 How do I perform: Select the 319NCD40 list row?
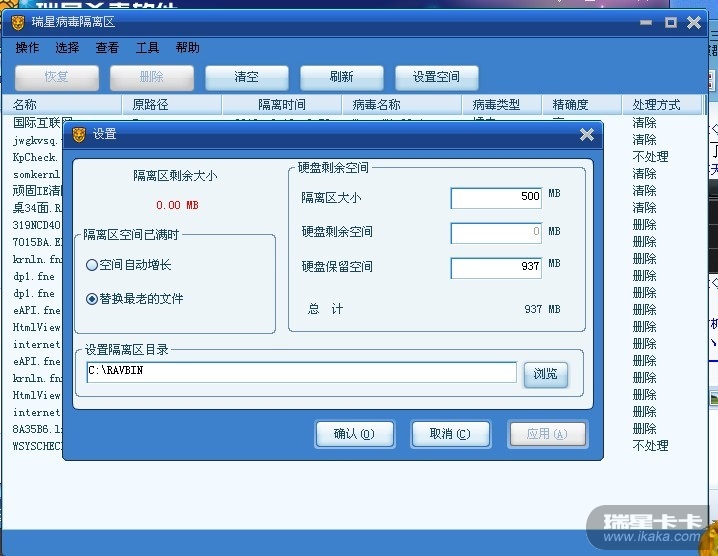coord(37,225)
